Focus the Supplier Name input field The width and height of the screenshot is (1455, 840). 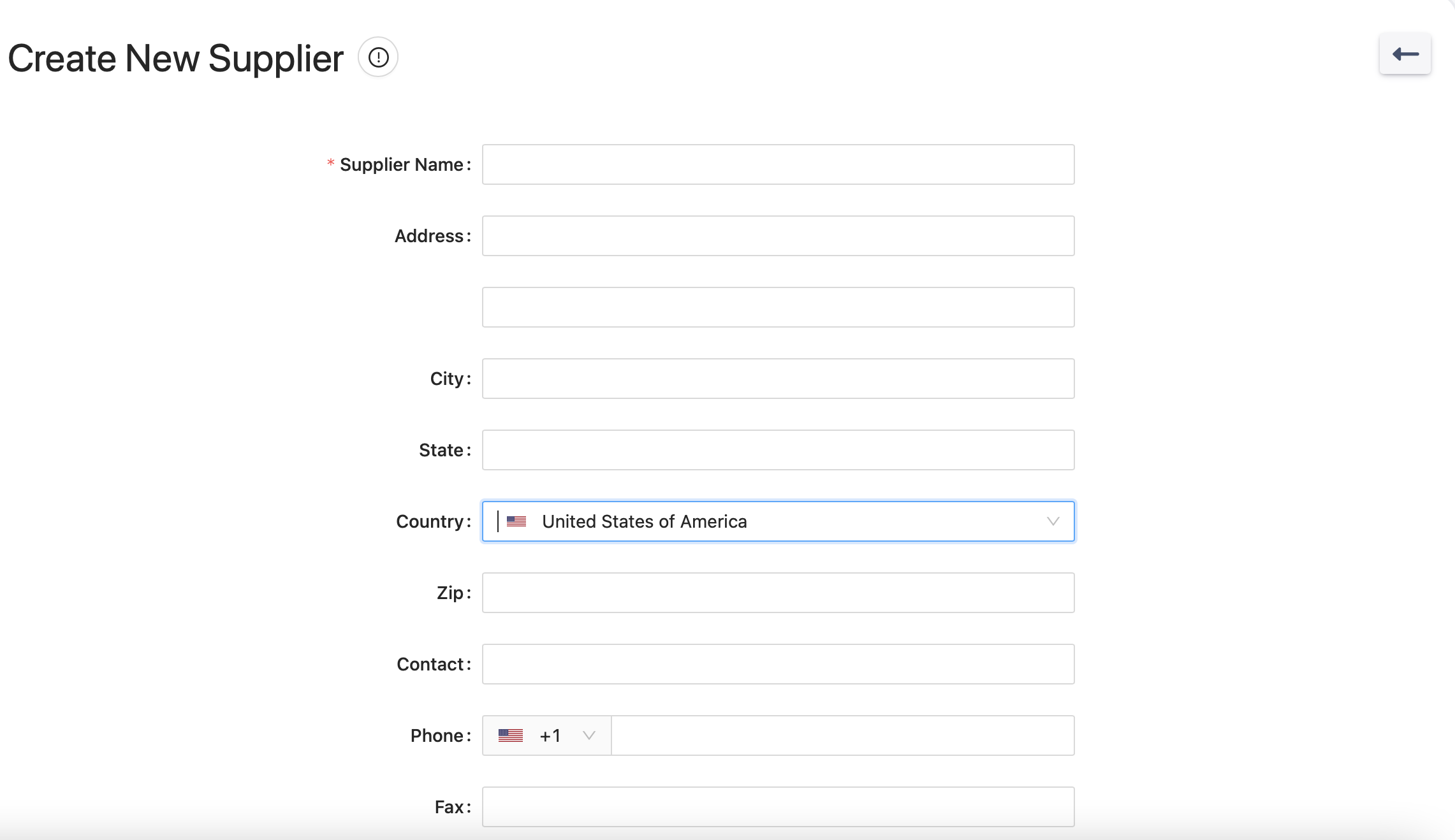pyautogui.click(x=778, y=164)
